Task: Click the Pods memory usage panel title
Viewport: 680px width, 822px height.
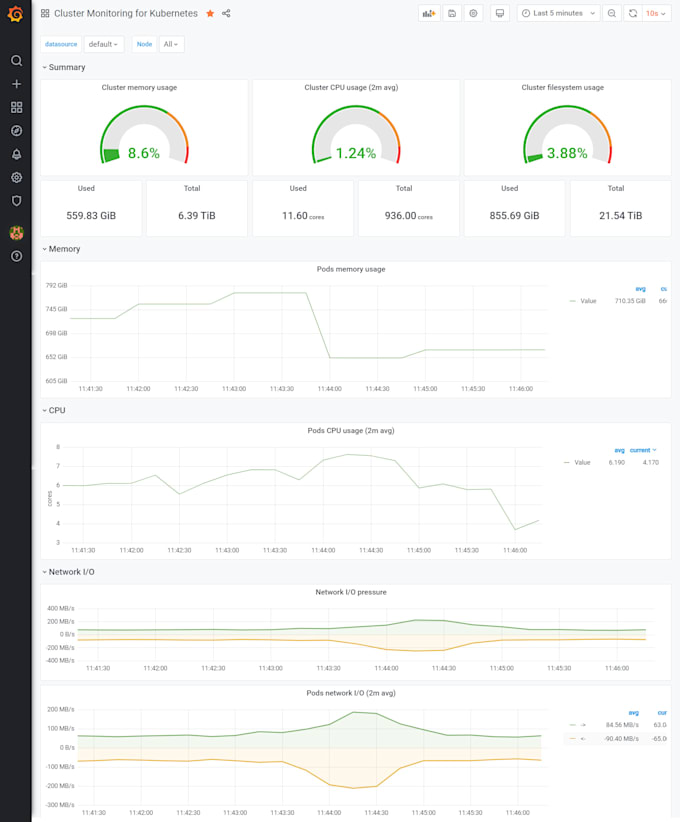Action: (350, 269)
